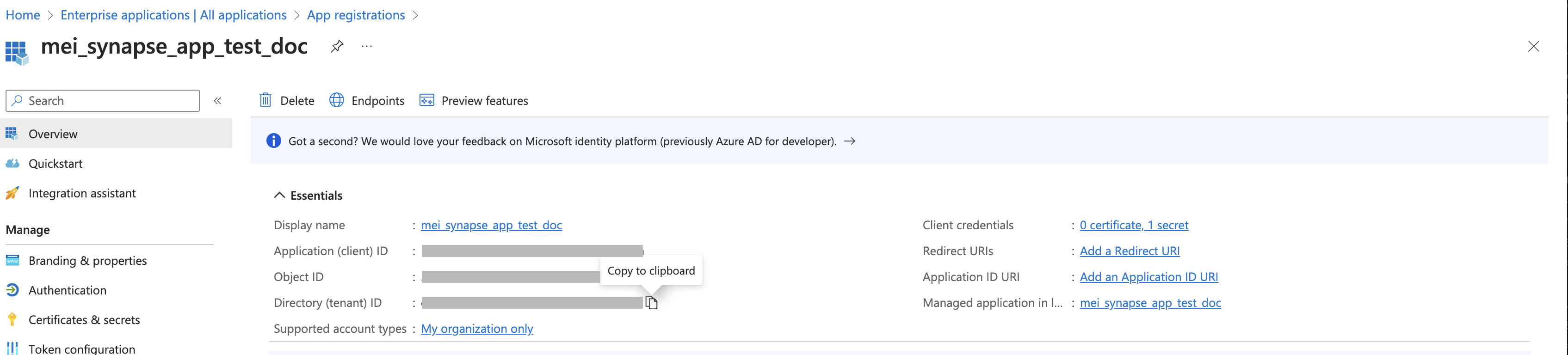The height and width of the screenshot is (355, 1568).
Task: Click Add a Redirect URI link
Action: [x=1129, y=251]
